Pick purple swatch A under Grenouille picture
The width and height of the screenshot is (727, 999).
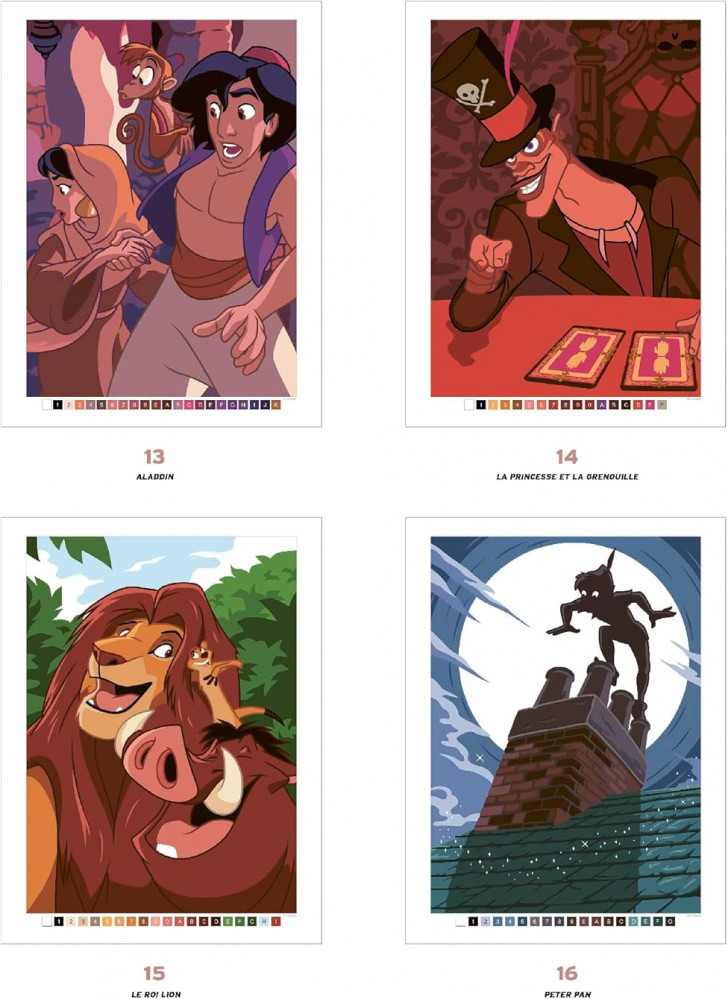point(601,405)
